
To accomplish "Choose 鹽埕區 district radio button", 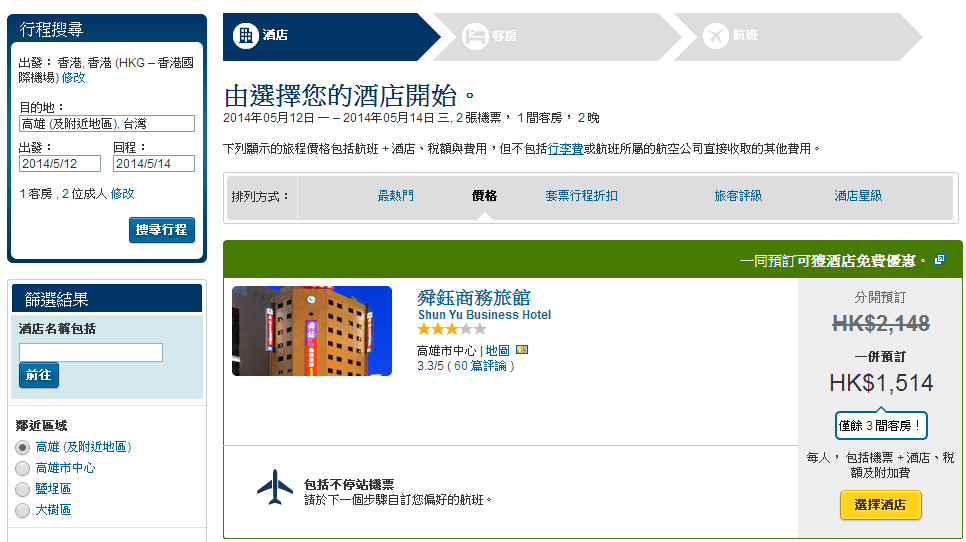I will (x=22, y=489).
